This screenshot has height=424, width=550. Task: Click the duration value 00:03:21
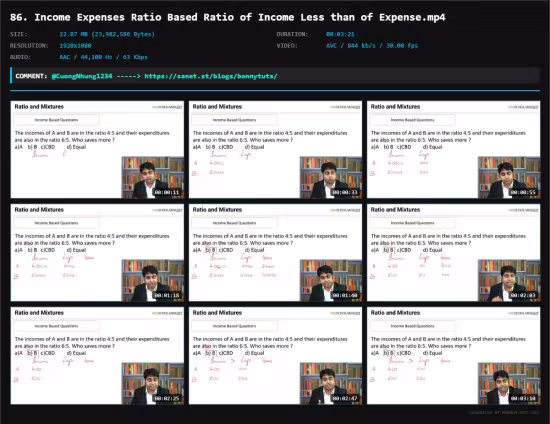(340, 34)
